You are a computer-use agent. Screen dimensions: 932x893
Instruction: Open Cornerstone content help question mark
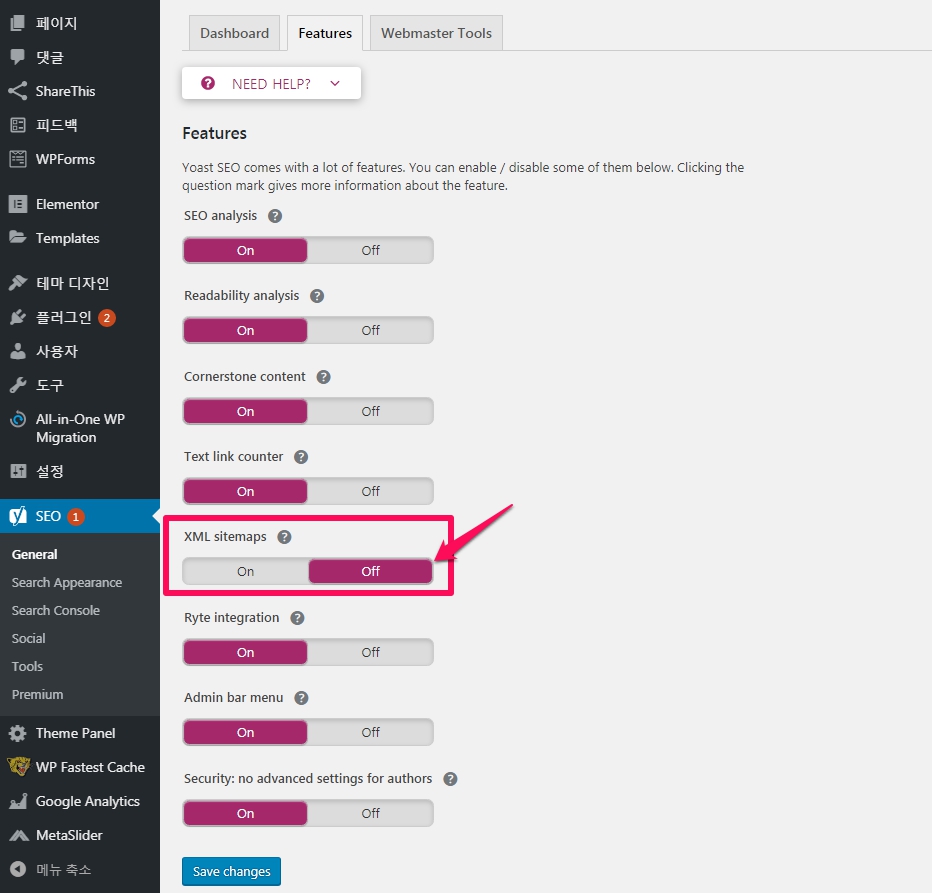pos(323,377)
